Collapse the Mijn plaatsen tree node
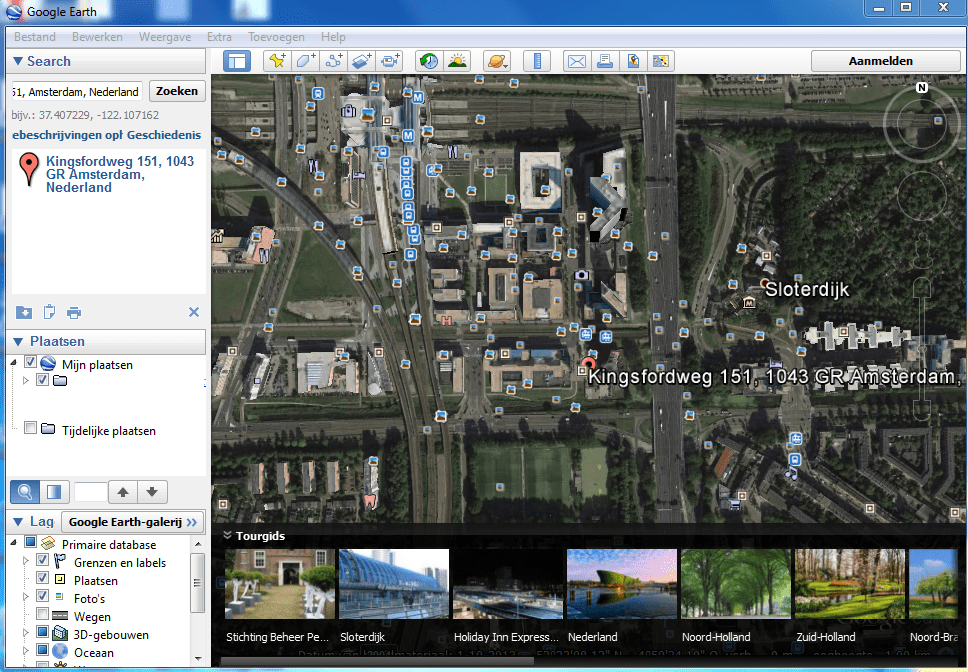 pos(13,363)
